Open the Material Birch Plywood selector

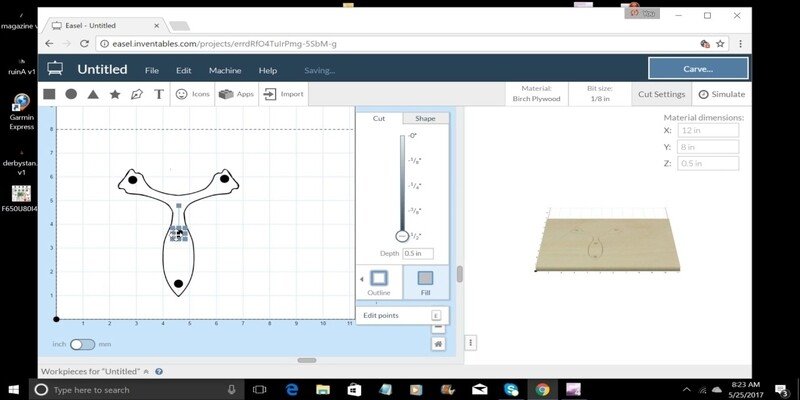(536, 94)
